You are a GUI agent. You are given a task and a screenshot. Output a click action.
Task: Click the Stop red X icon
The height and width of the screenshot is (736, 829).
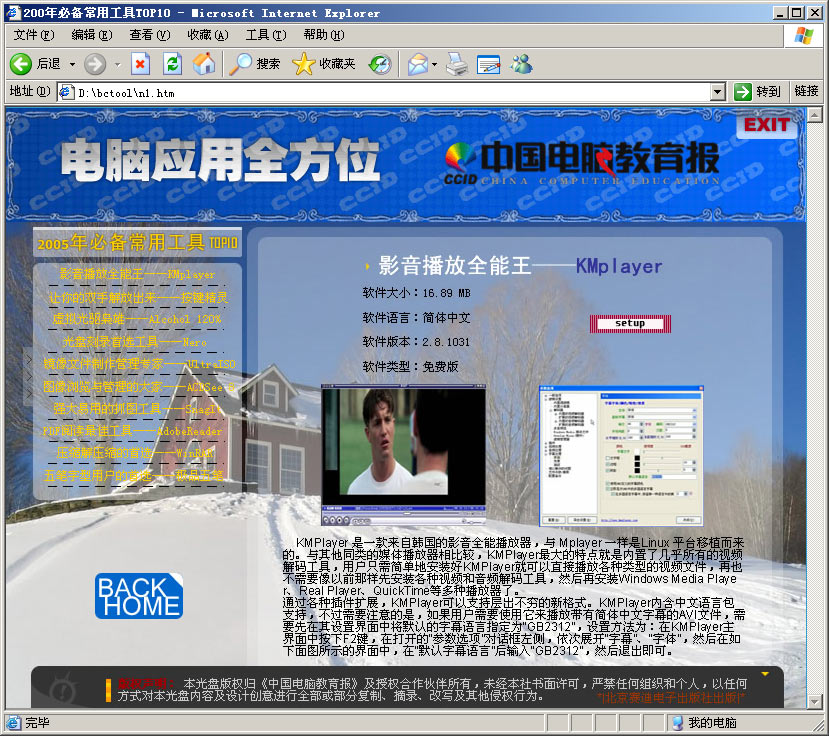pyautogui.click(x=140, y=64)
